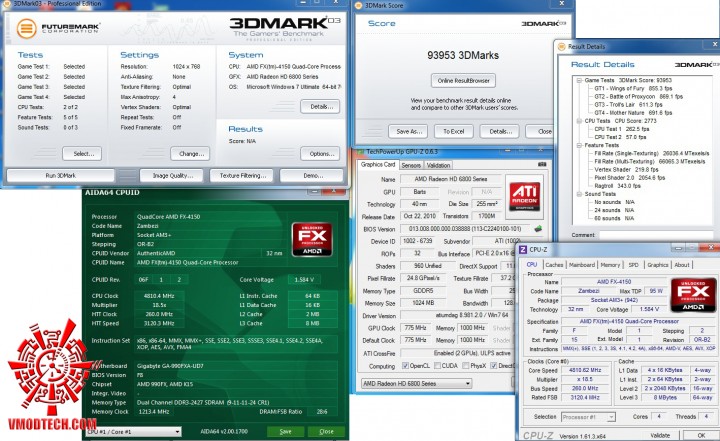The width and height of the screenshot is (720, 441).
Task: Select the Pixel Shader 2.0 row
Action: pyautogui.click(x=630, y=178)
